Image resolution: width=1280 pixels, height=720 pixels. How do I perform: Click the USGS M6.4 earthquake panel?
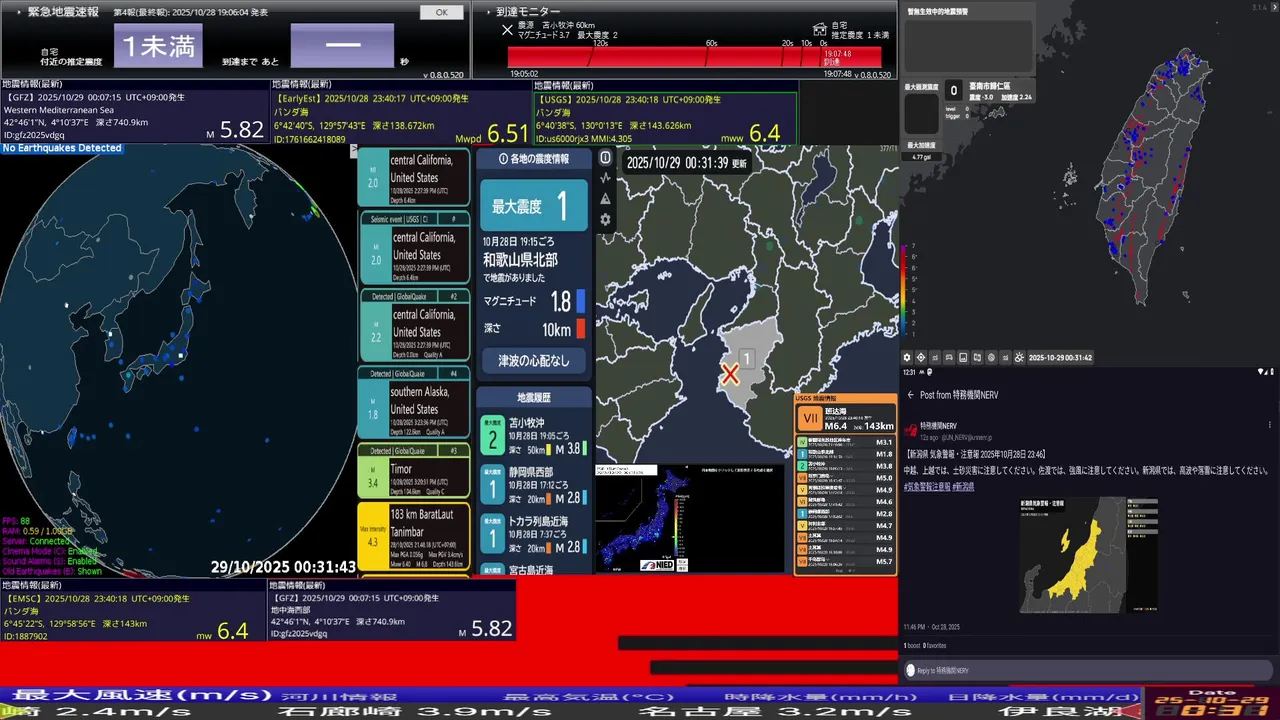tap(665, 117)
